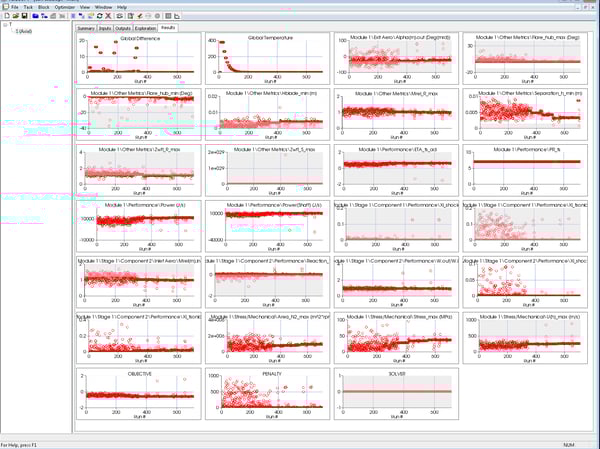The height and width of the screenshot is (449, 600).
Task: Open the Task menu
Action: coord(29,7)
